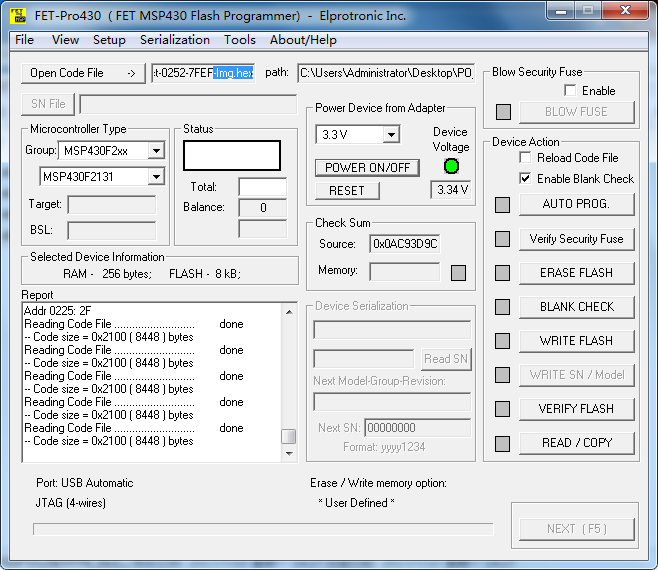Screen dimensions: 658x570
Task: Click status square beside VERIFY FLASH
Action: pyautogui.click(x=502, y=409)
